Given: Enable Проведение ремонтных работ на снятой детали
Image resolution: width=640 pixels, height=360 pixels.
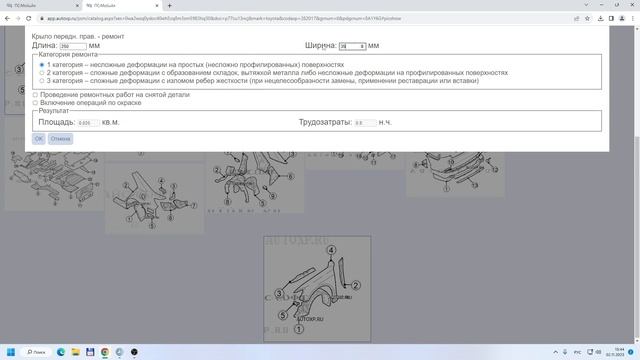Looking at the screenshot, I should click(35, 95).
